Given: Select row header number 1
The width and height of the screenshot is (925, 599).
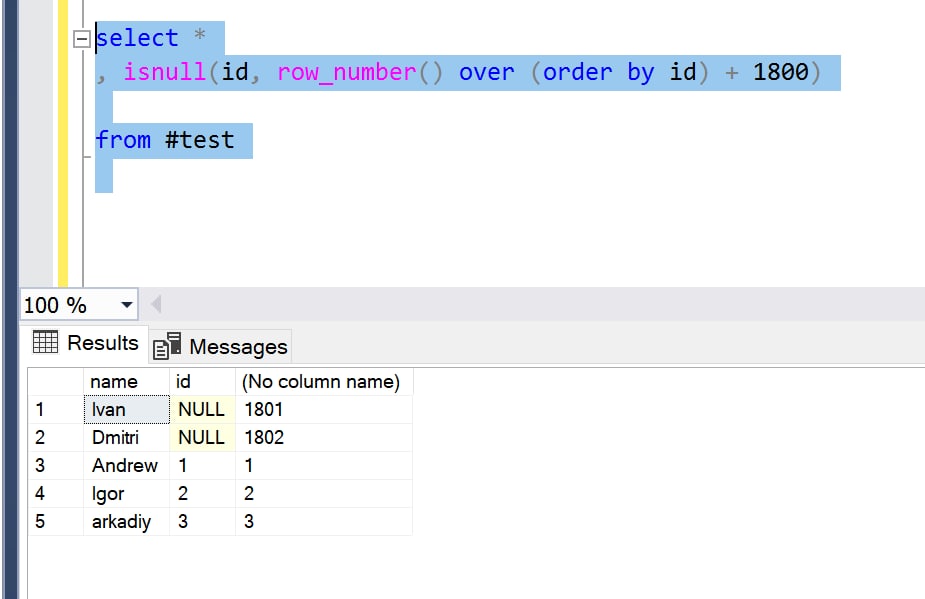Looking at the screenshot, I should (55, 410).
